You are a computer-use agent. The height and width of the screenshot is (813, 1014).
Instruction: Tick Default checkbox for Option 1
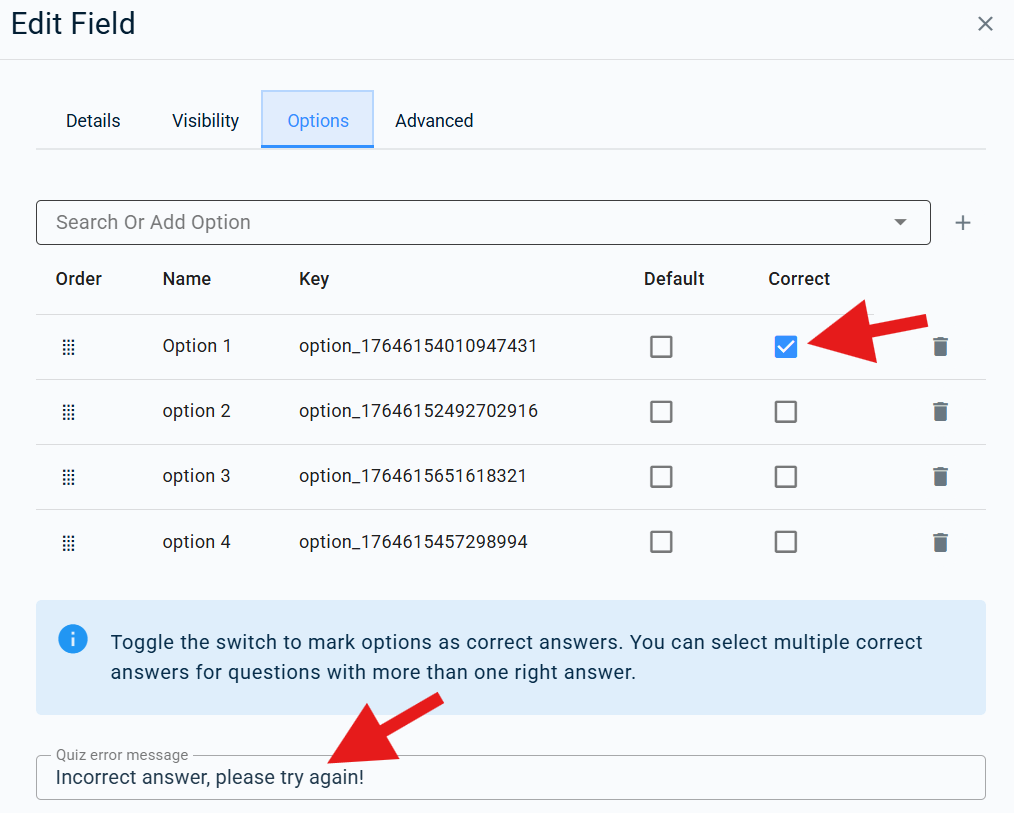coord(661,347)
